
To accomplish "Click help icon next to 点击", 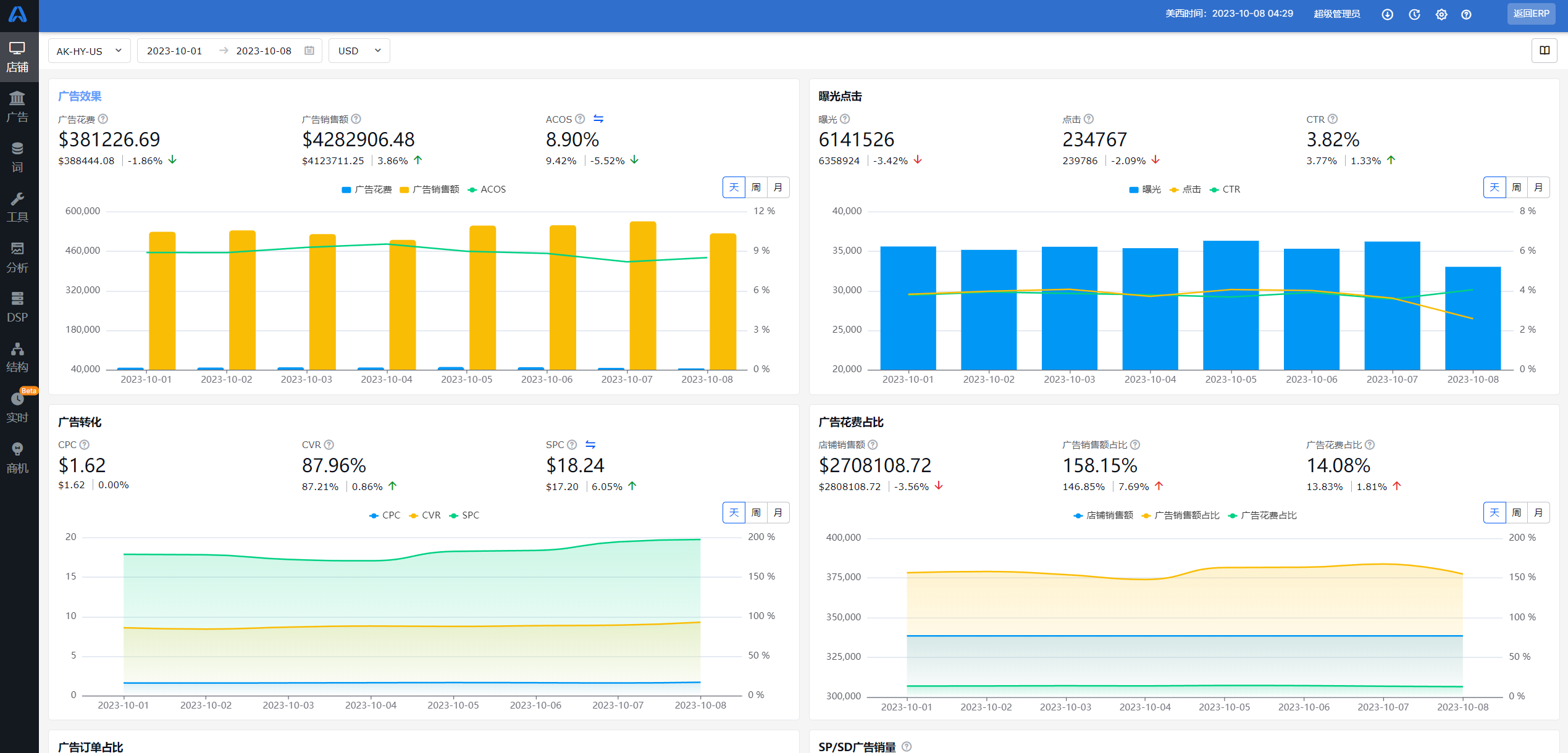I will (x=1088, y=119).
